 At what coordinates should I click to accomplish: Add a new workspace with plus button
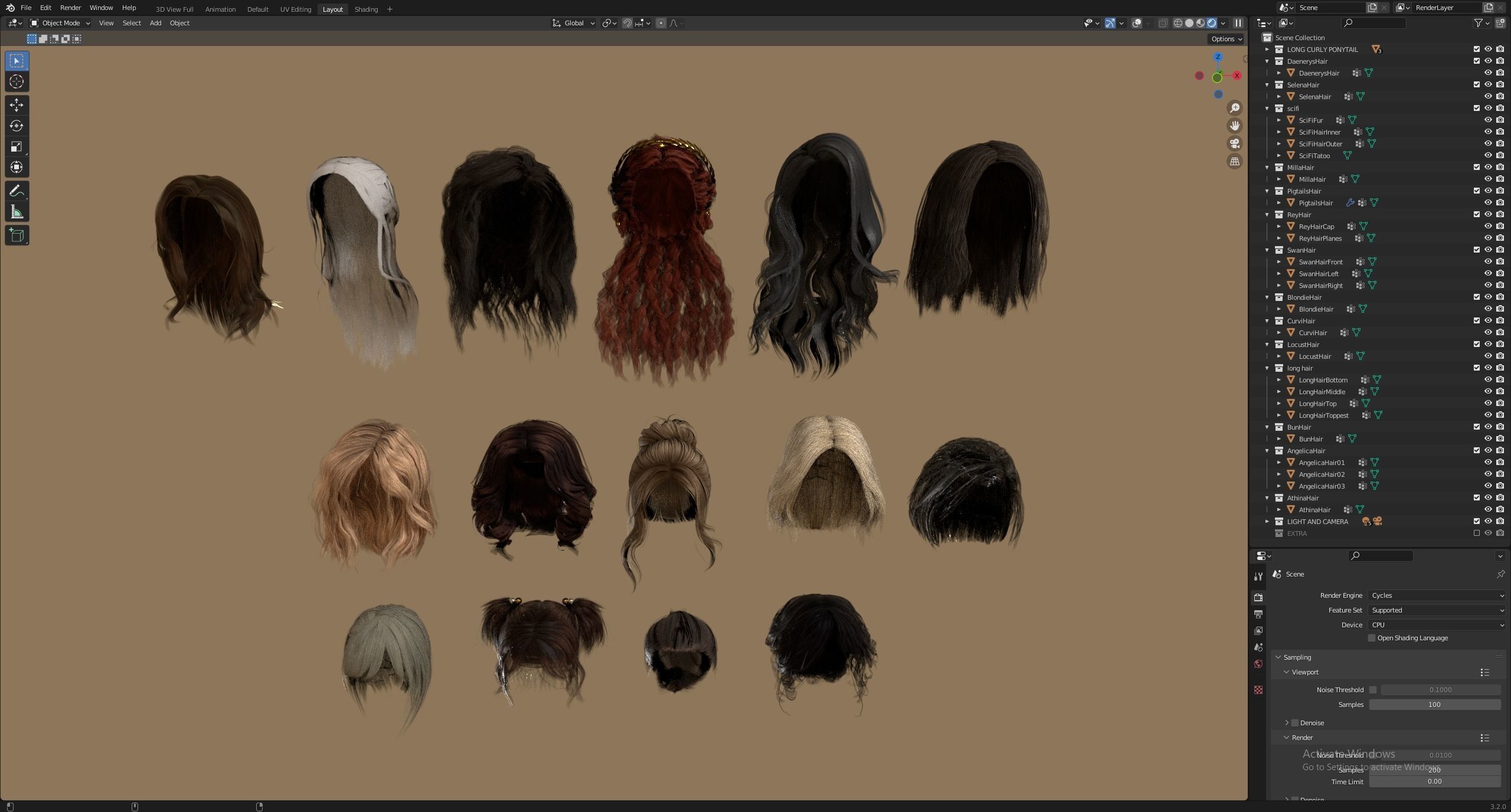(390, 9)
